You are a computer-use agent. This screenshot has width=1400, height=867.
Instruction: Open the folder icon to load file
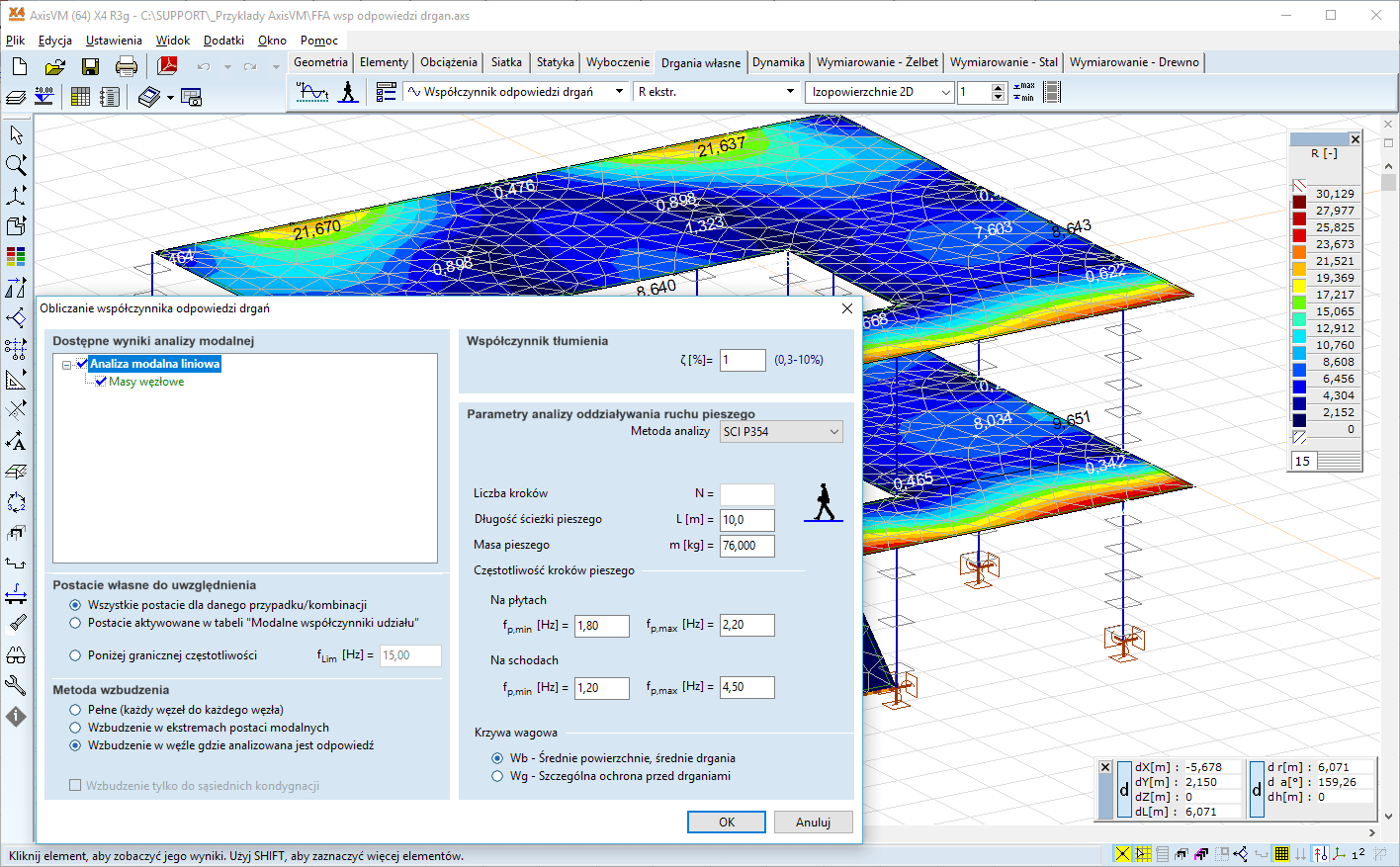tap(55, 66)
